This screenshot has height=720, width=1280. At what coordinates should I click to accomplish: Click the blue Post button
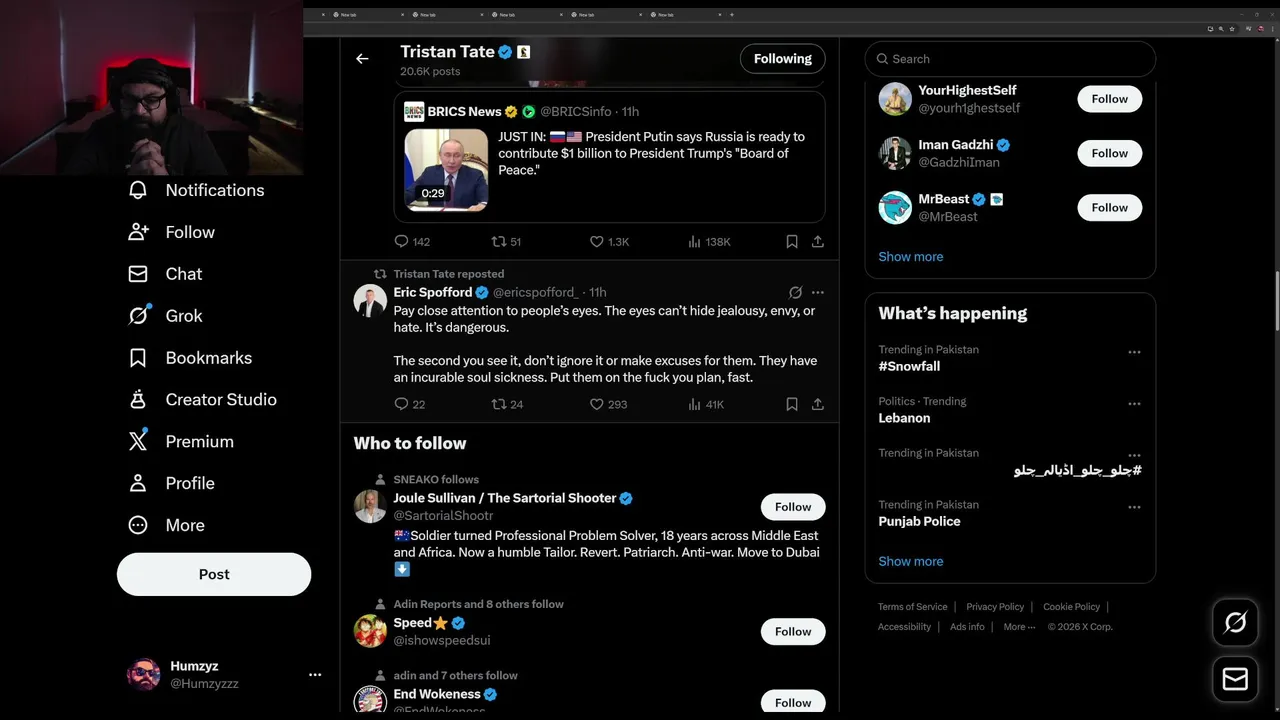point(214,574)
